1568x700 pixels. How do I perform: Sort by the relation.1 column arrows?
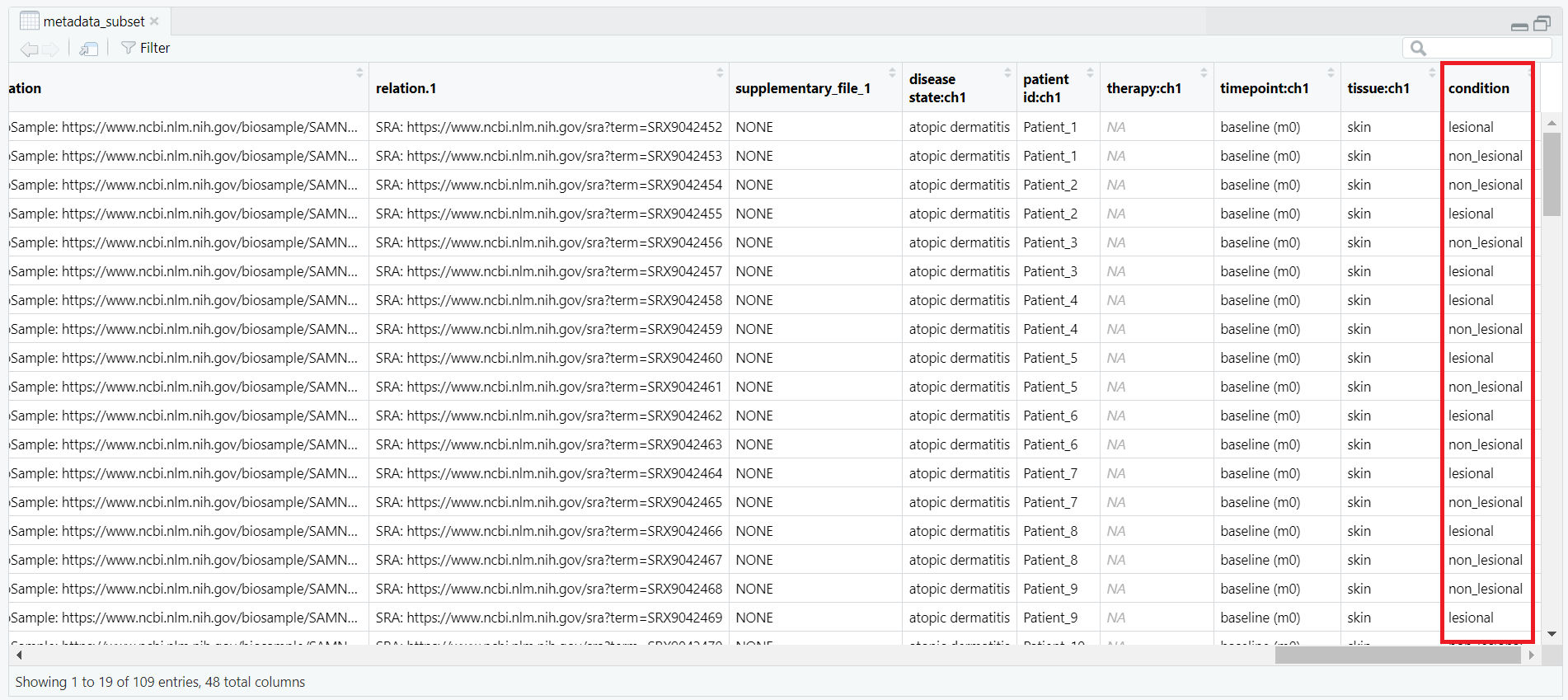(x=720, y=73)
